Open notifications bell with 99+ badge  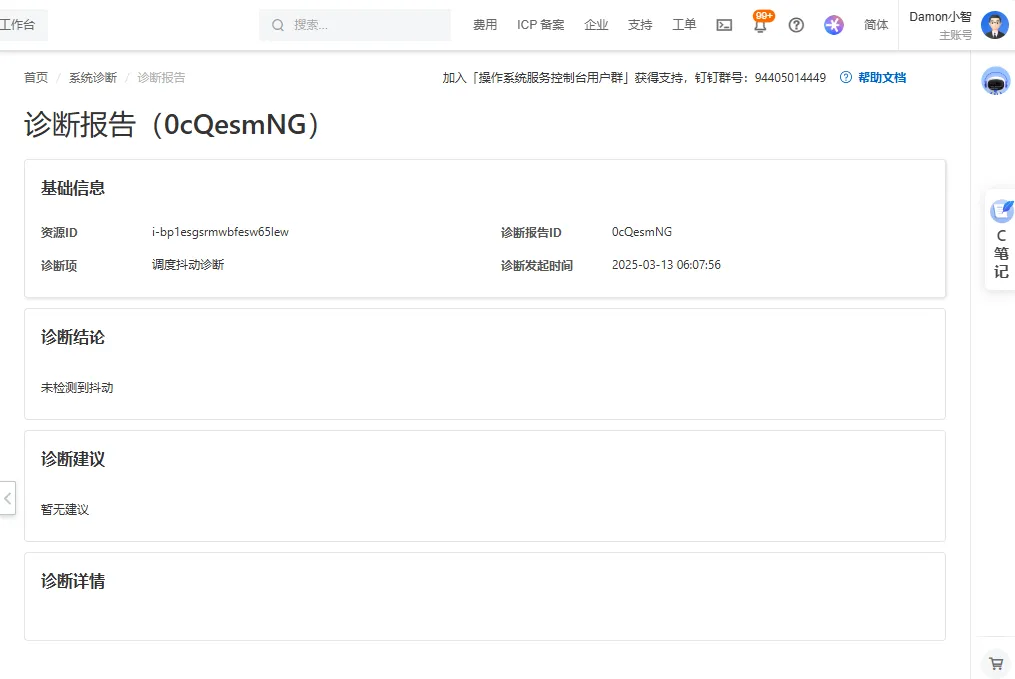tap(761, 23)
